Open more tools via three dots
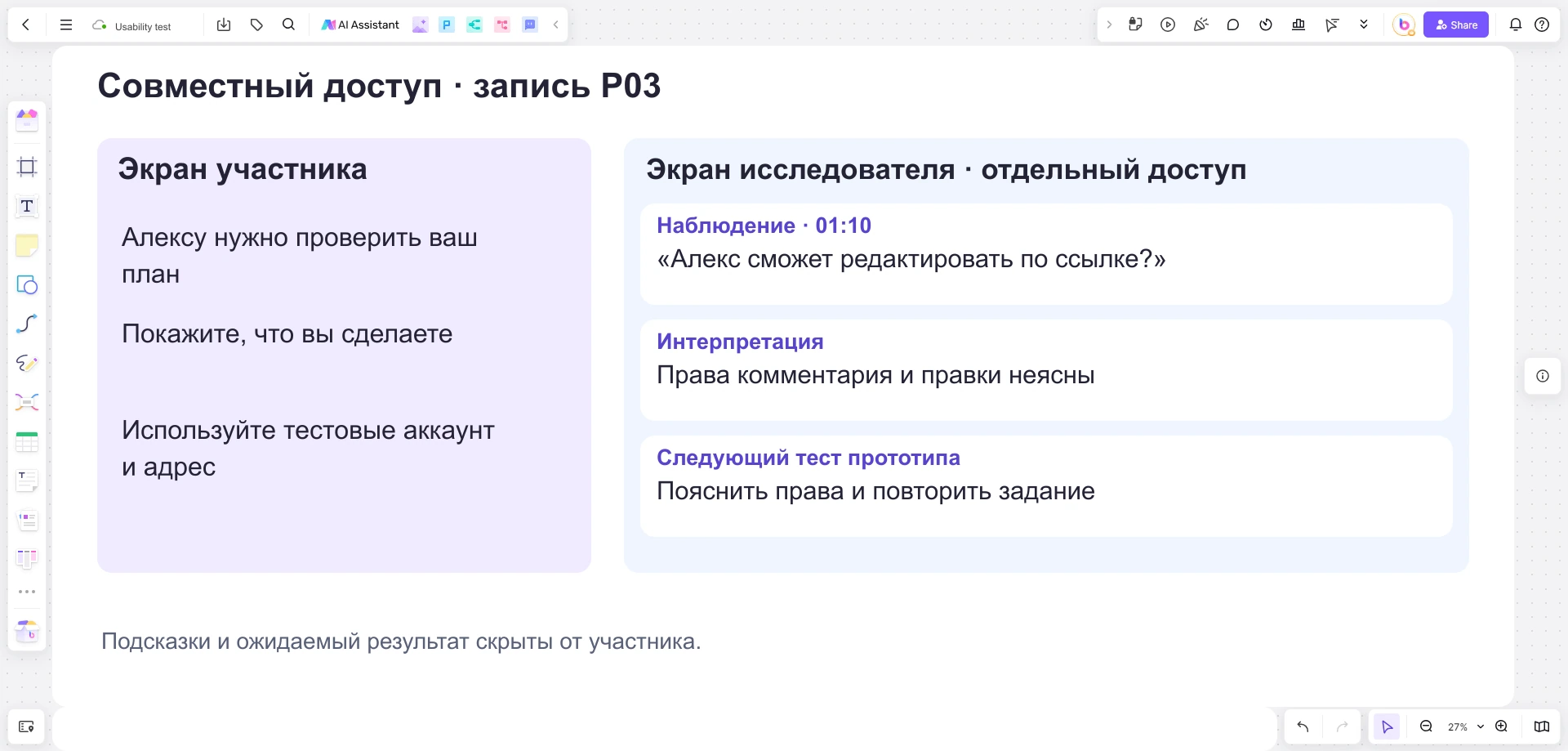The height and width of the screenshot is (751, 1568). pos(27,592)
